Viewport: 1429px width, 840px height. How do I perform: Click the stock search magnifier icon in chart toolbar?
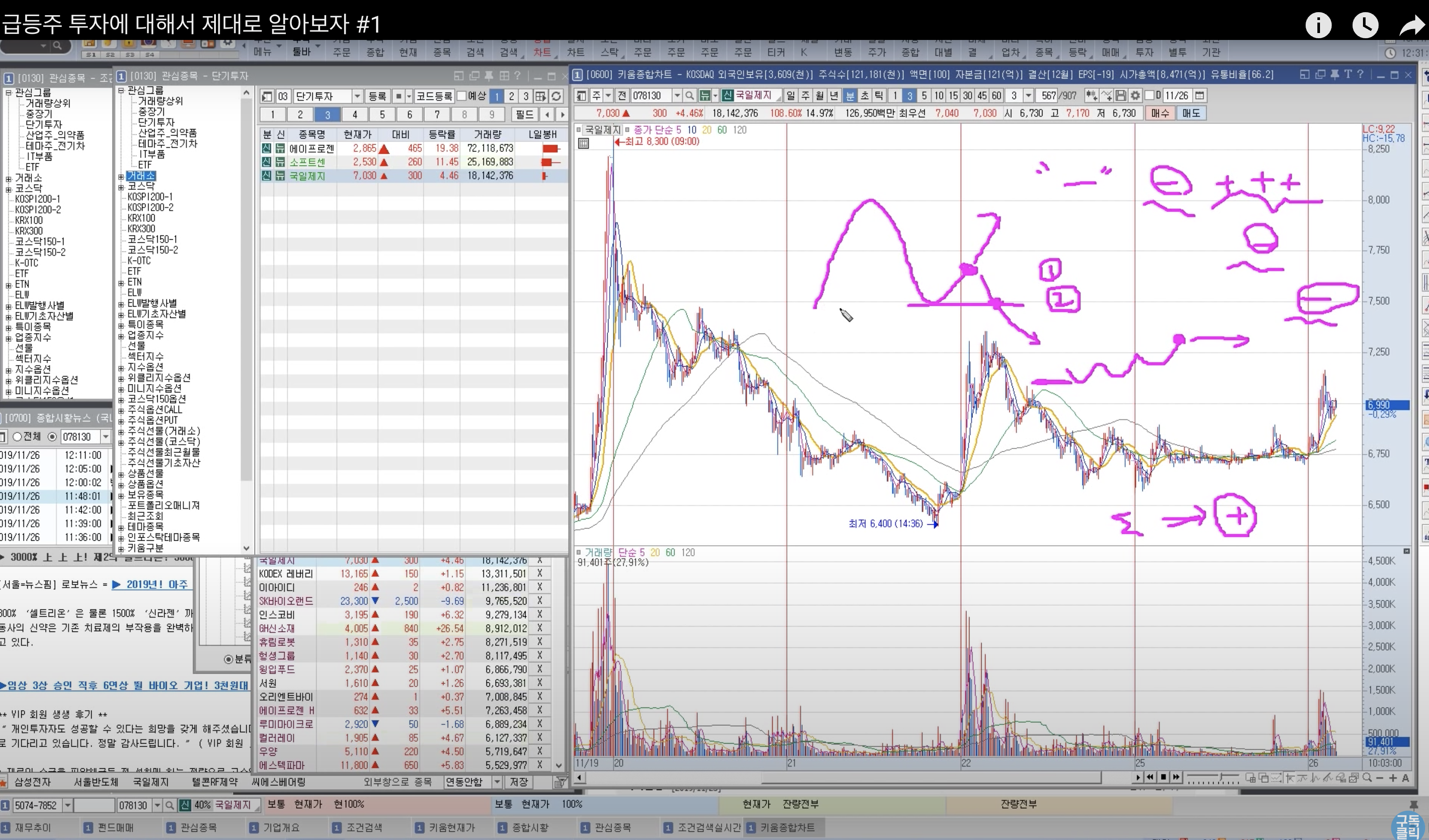click(690, 96)
